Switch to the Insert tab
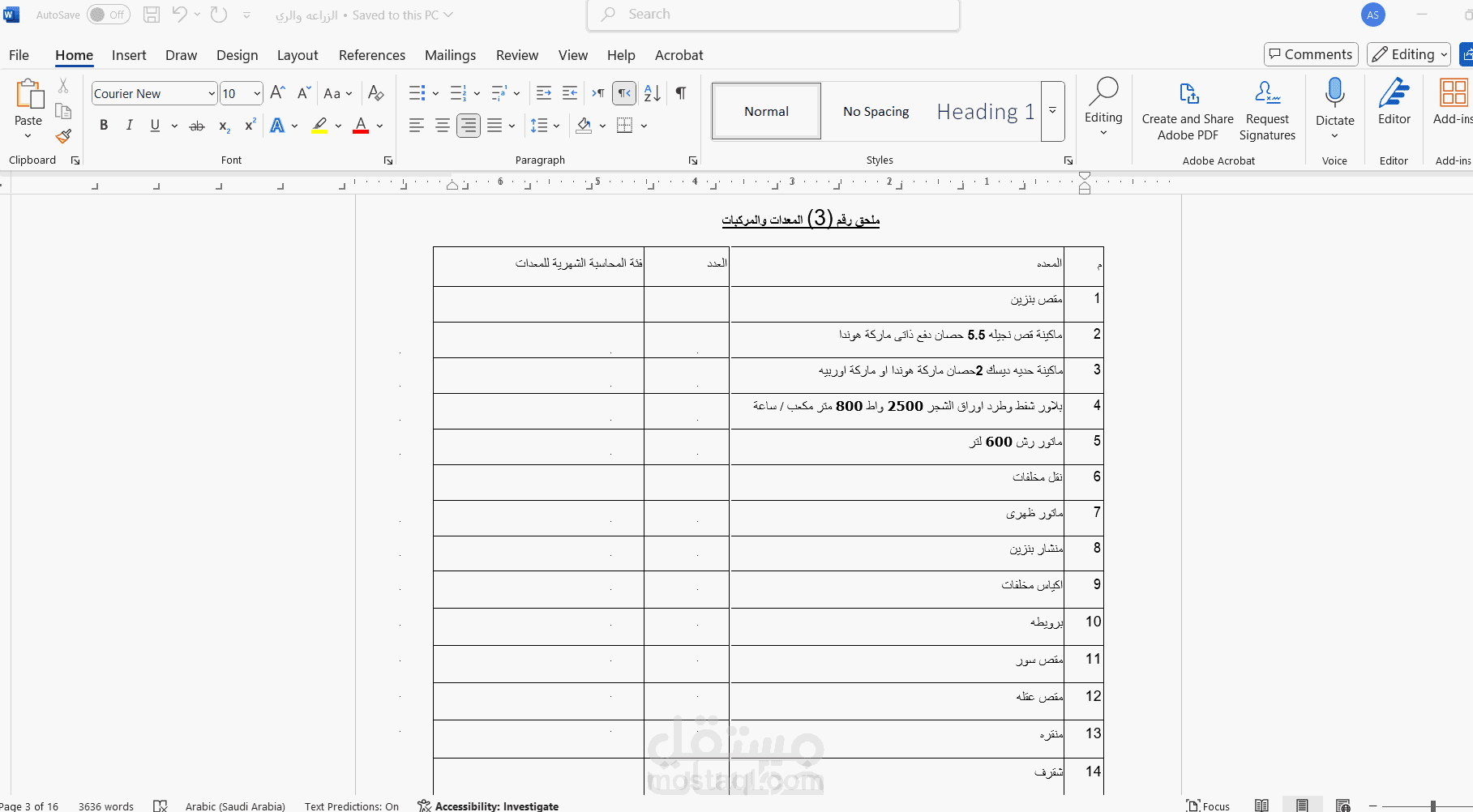 pyautogui.click(x=129, y=55)
